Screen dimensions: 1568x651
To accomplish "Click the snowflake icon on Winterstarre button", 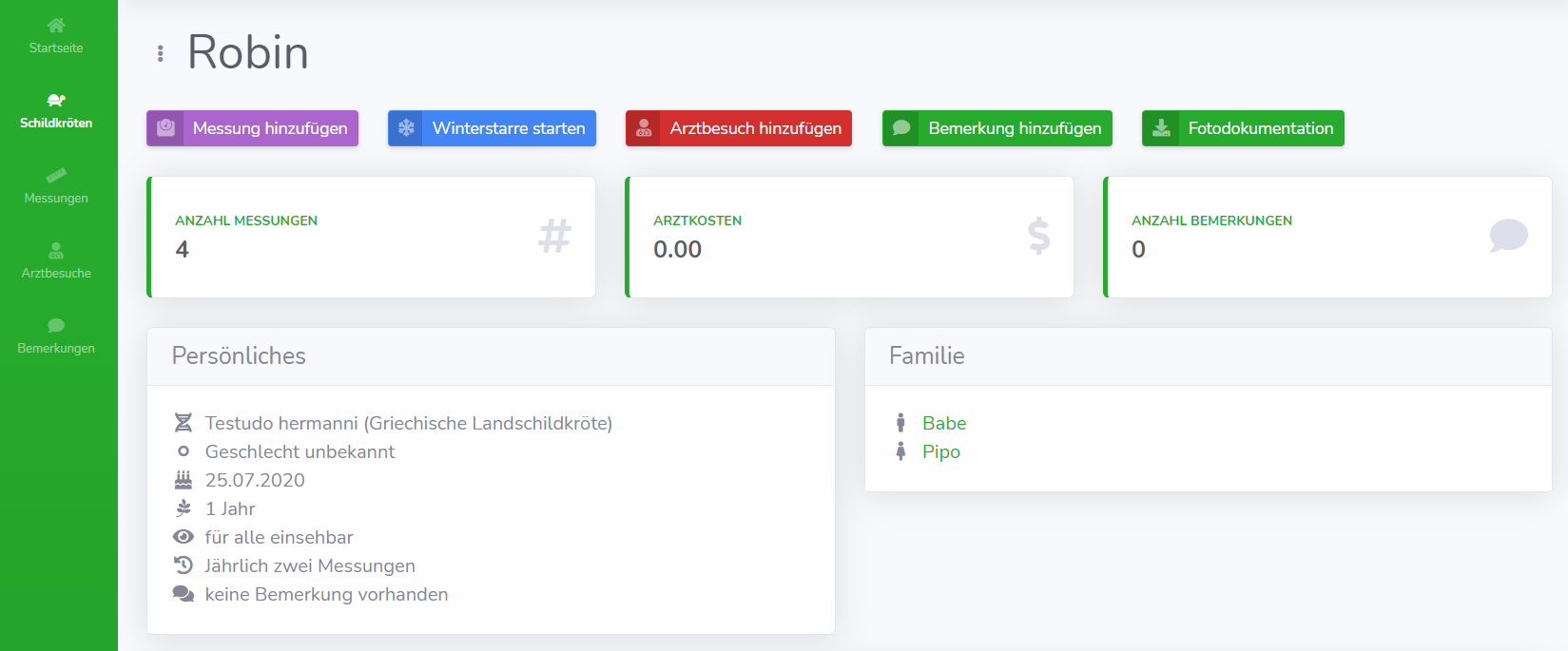I will [406, 128].
